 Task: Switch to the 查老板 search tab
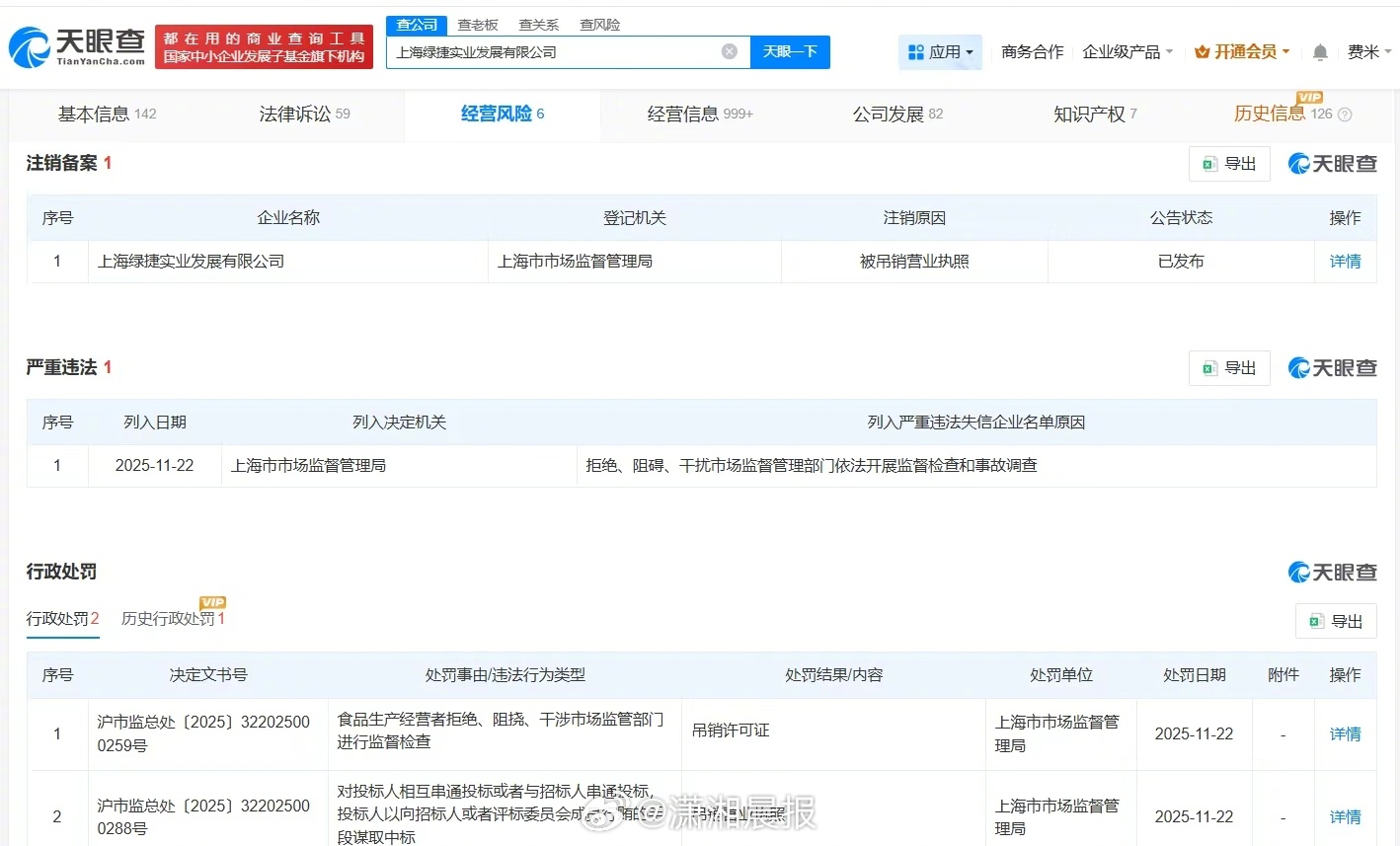(478, 24)
